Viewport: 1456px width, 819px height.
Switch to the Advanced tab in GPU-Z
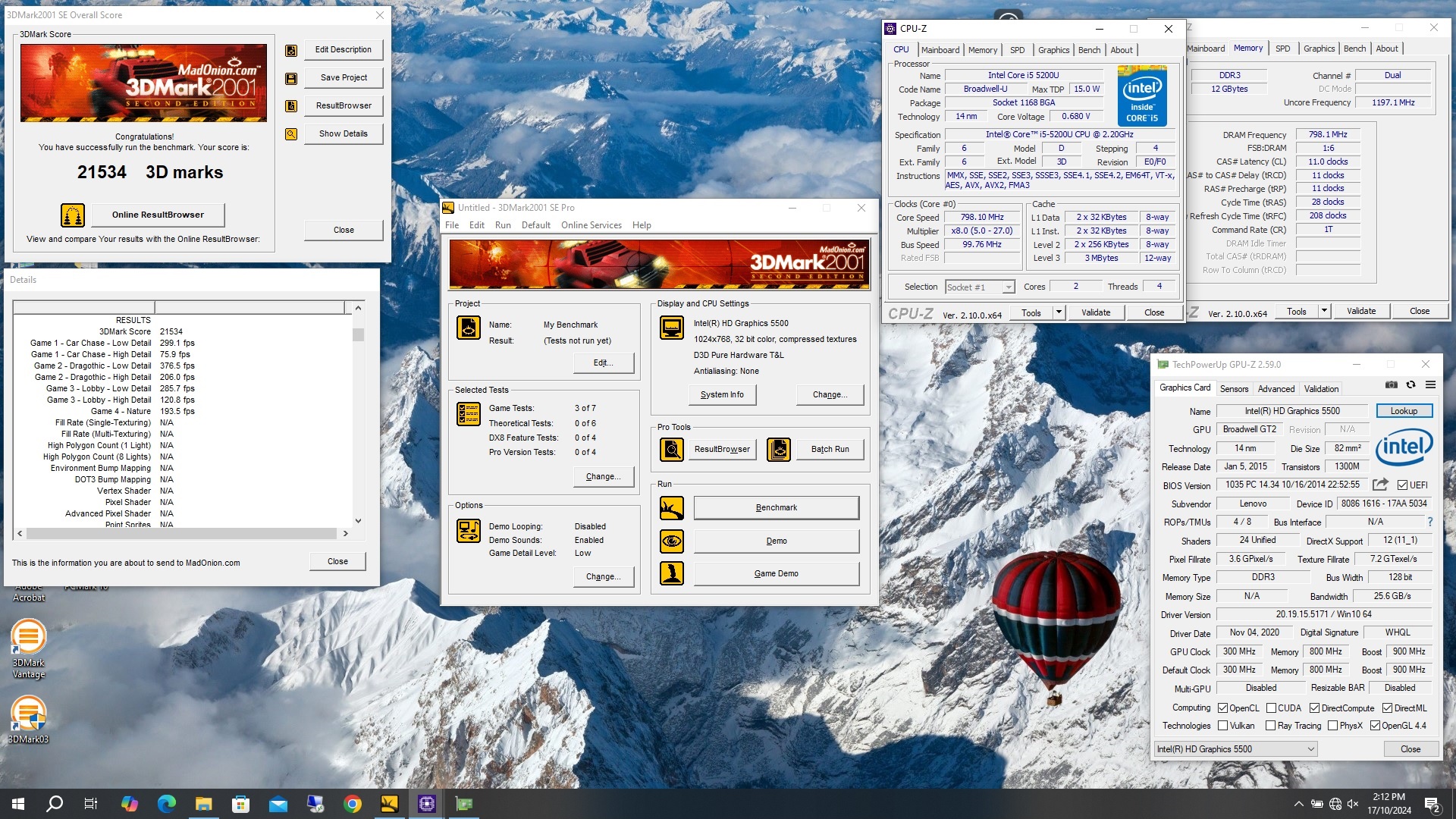pyautogui.click(x=1276, y=389)
